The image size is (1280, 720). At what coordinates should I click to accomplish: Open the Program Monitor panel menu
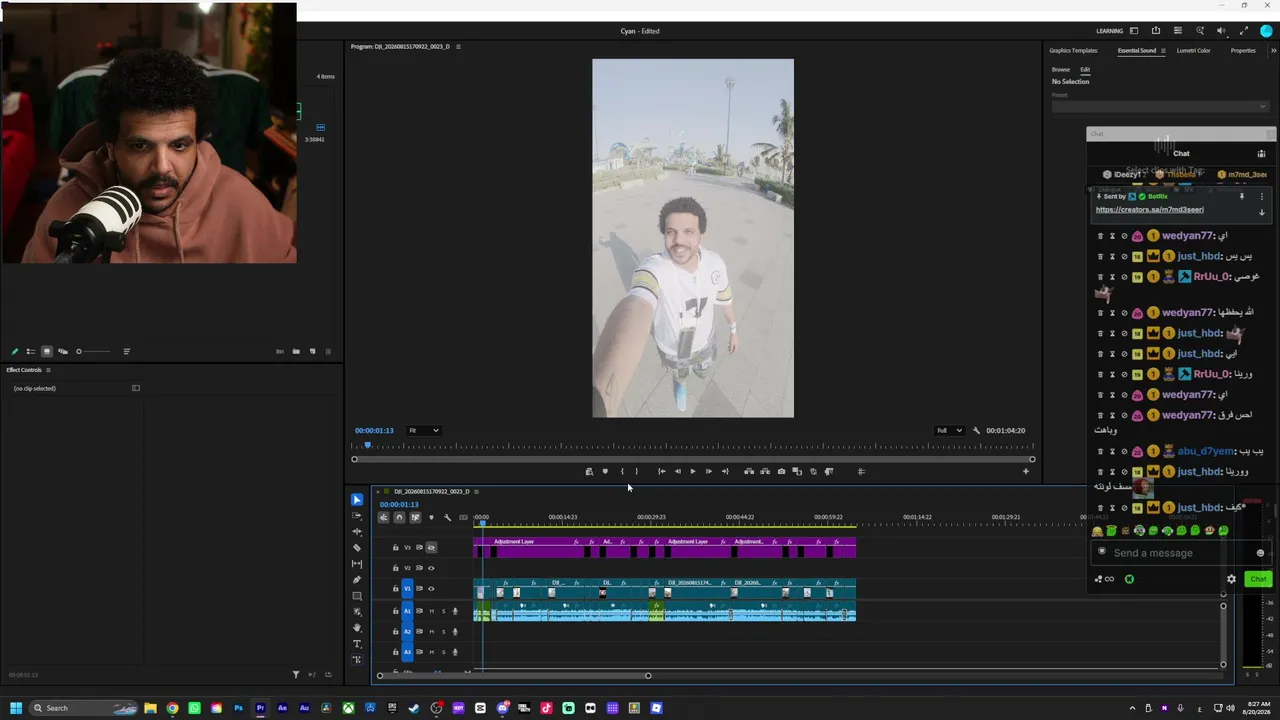[458, 47]
